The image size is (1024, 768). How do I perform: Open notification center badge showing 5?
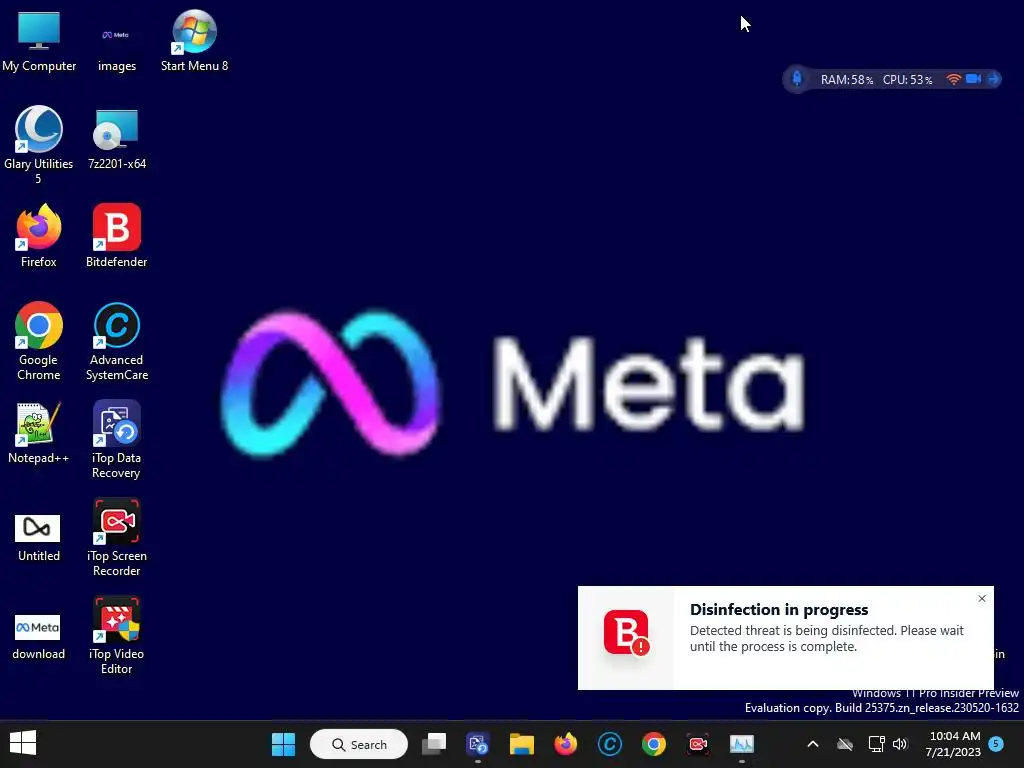pos(996,744)
